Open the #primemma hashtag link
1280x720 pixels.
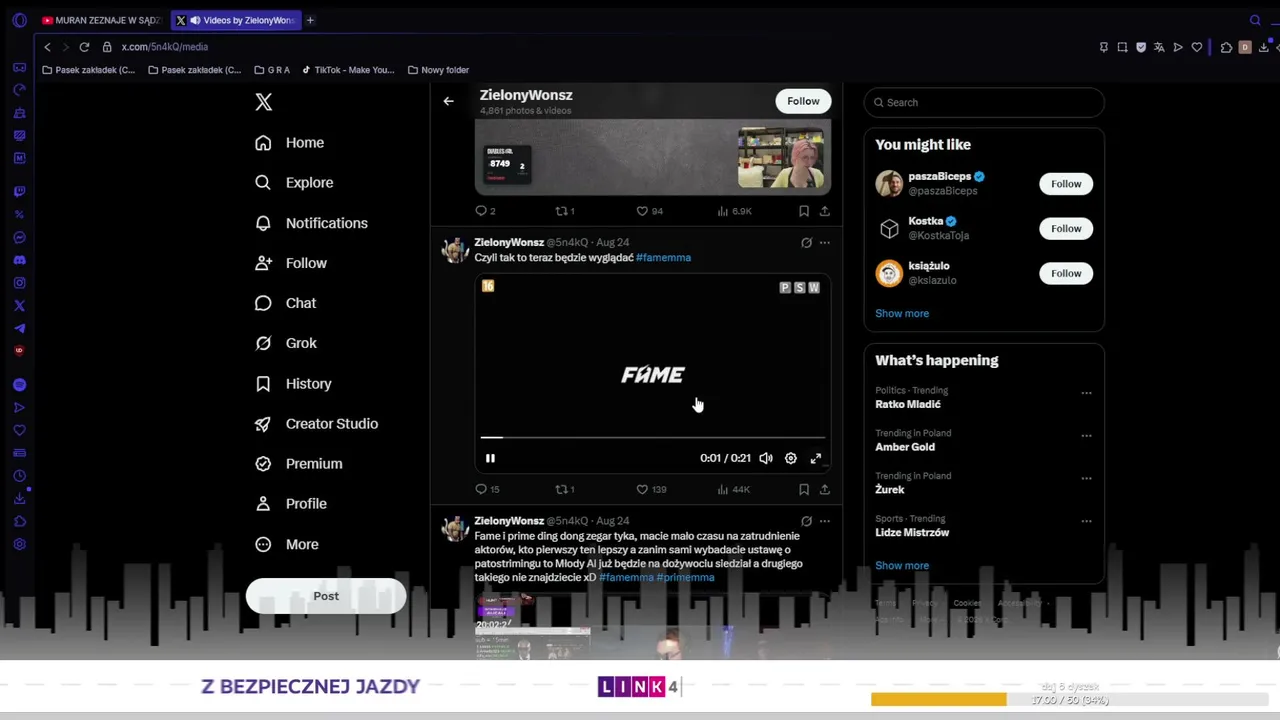(x=685, y=578)
